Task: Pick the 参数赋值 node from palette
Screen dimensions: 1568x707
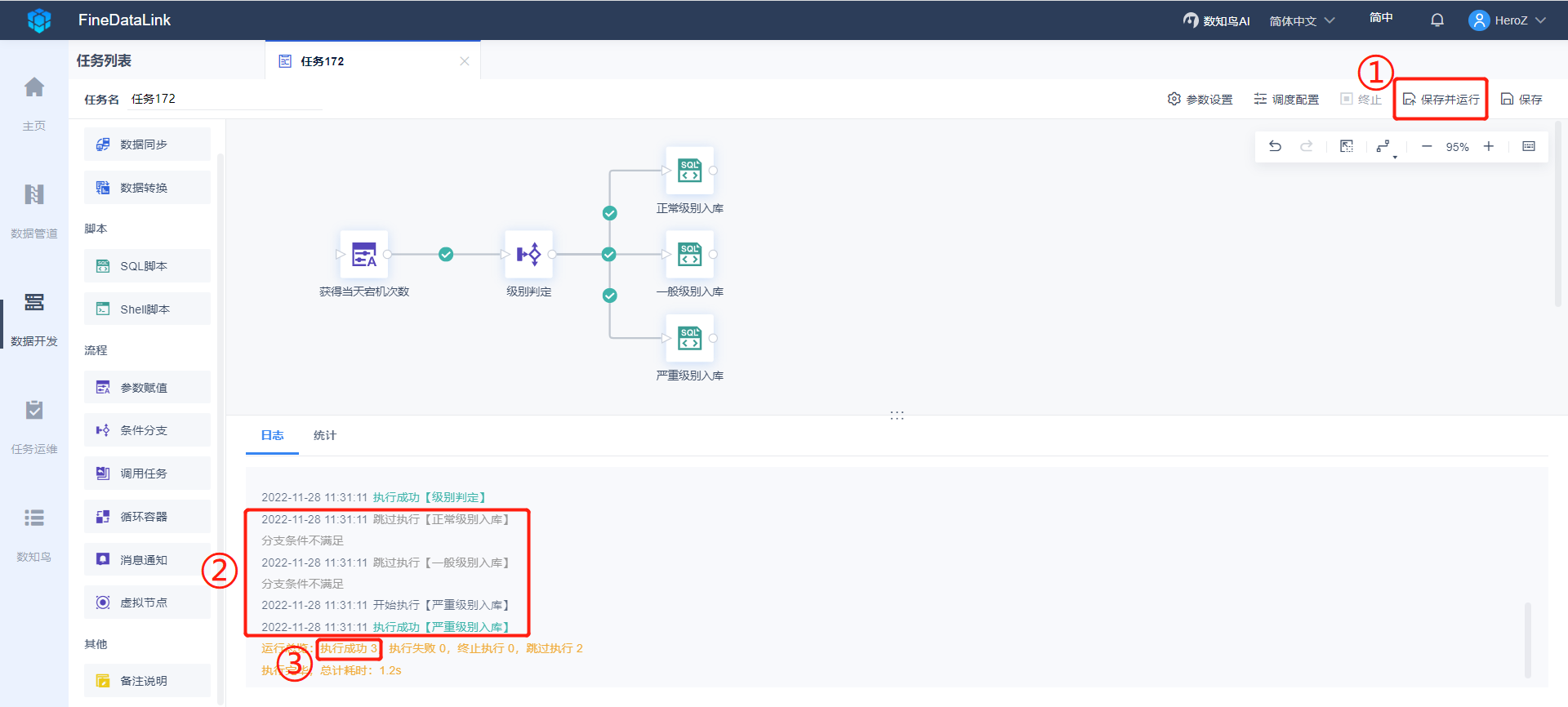Action: [x=147, y=388]
